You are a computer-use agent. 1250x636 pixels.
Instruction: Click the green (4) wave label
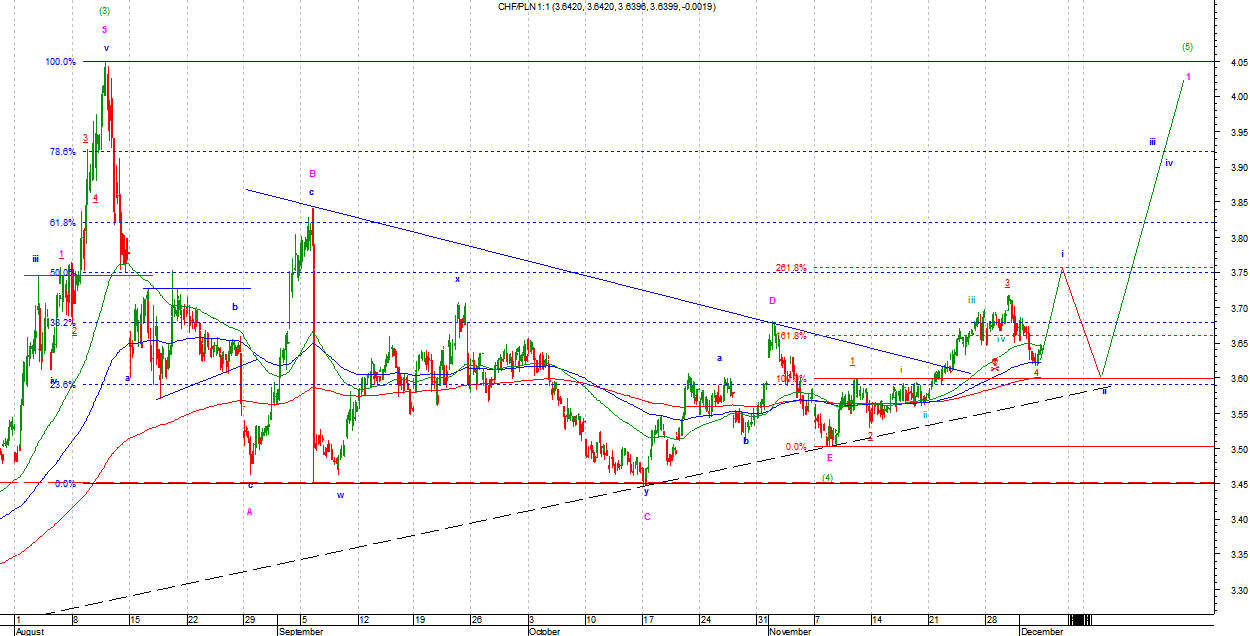tap(828, 478)
